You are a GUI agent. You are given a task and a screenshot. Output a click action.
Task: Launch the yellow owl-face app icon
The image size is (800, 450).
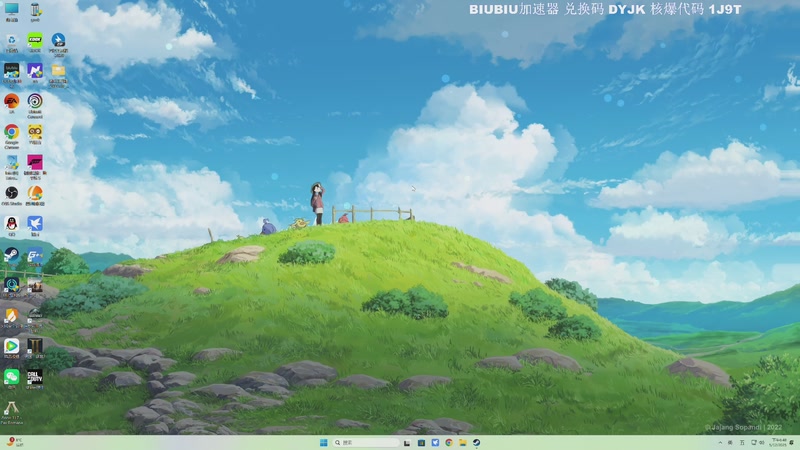(35, 135)
